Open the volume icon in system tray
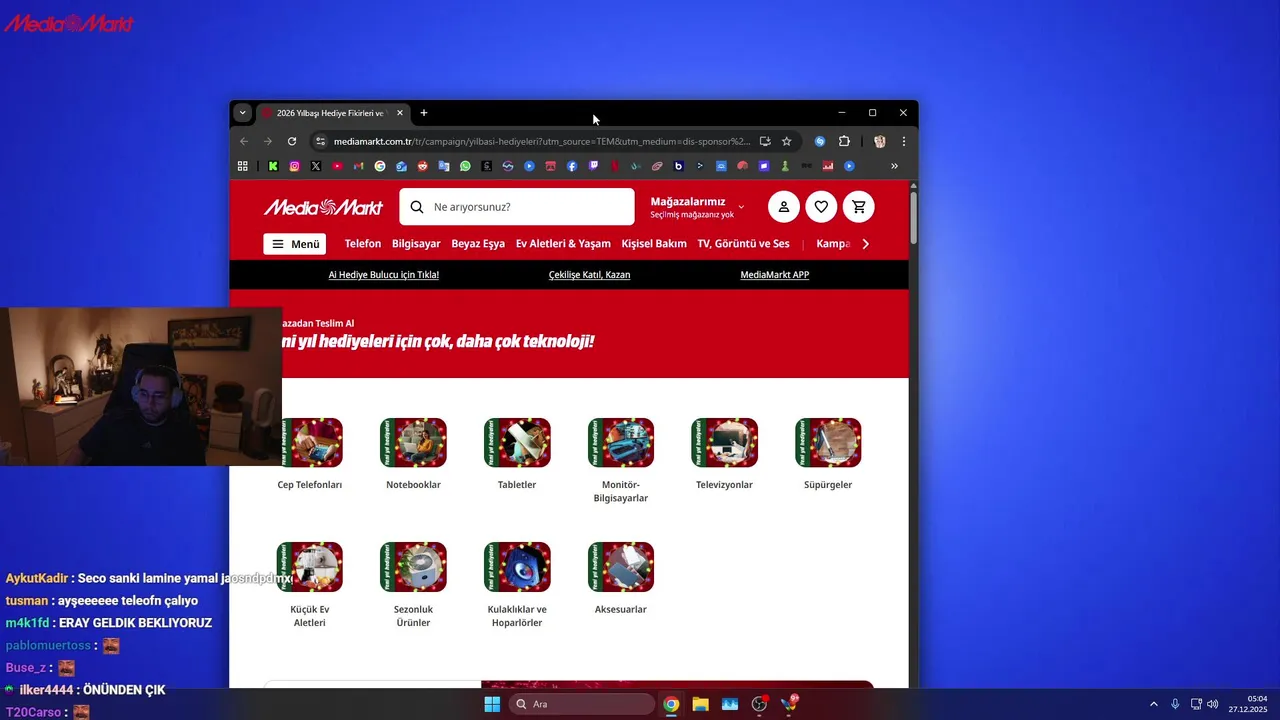 pyautogui.click(x=1213, y=704)
